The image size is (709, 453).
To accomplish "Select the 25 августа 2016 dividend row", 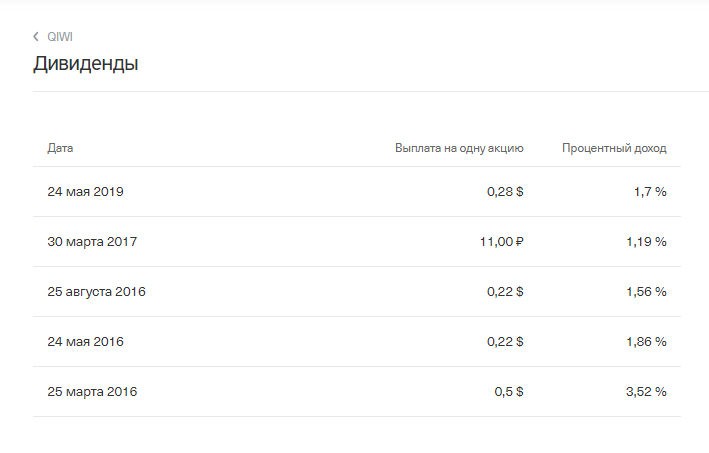I will (356, 292).
